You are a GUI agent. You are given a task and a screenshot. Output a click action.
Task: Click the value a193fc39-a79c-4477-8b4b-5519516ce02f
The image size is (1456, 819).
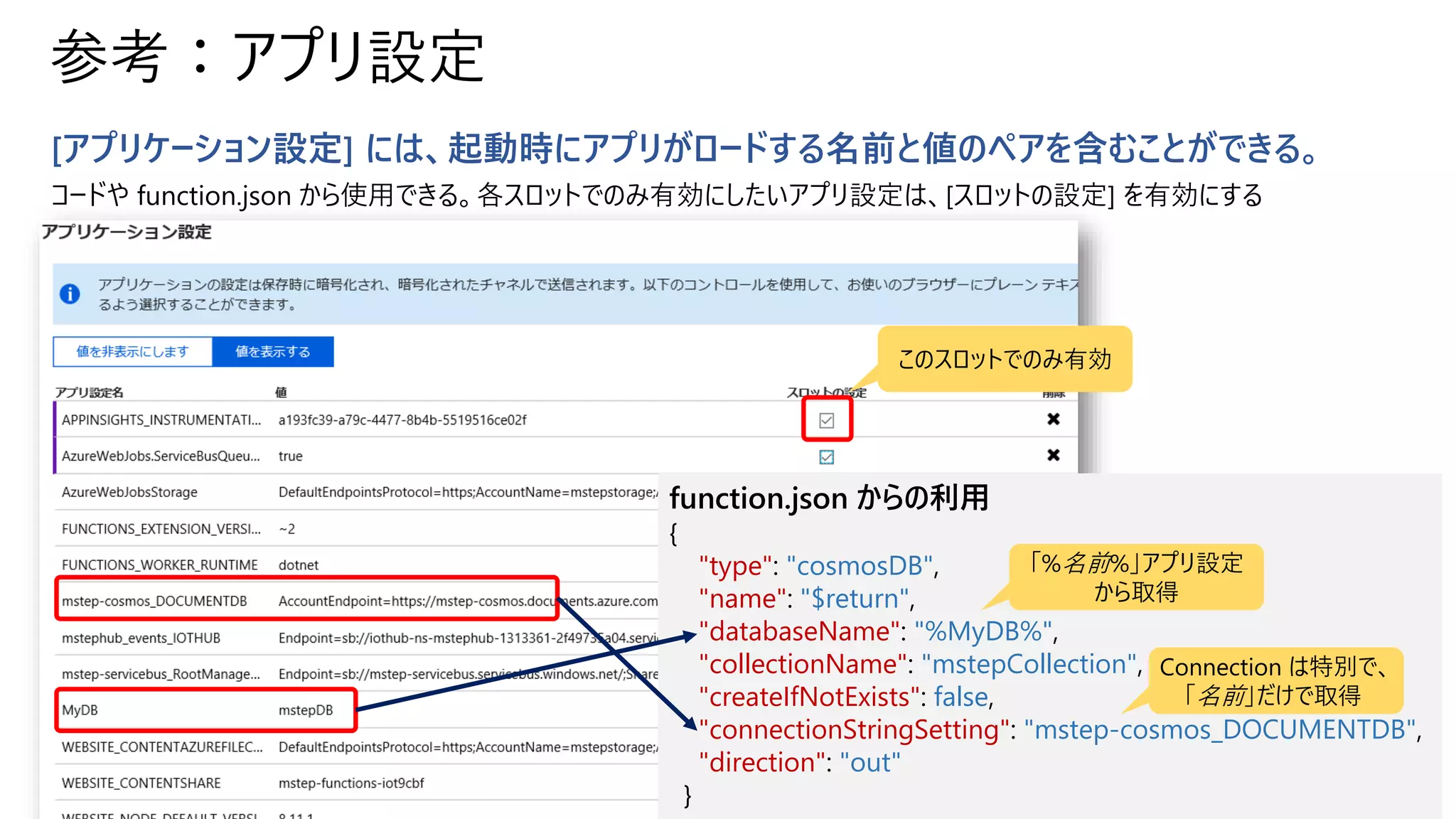[402, 419]
